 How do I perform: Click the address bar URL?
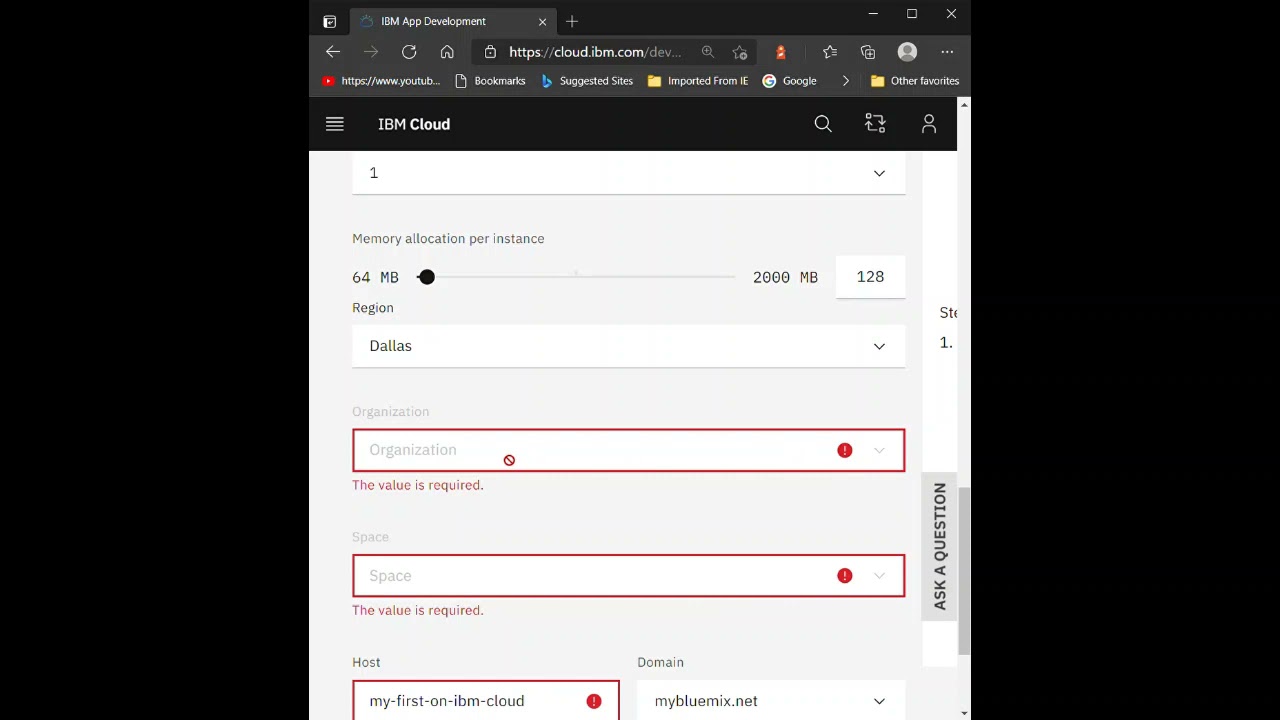595,52
